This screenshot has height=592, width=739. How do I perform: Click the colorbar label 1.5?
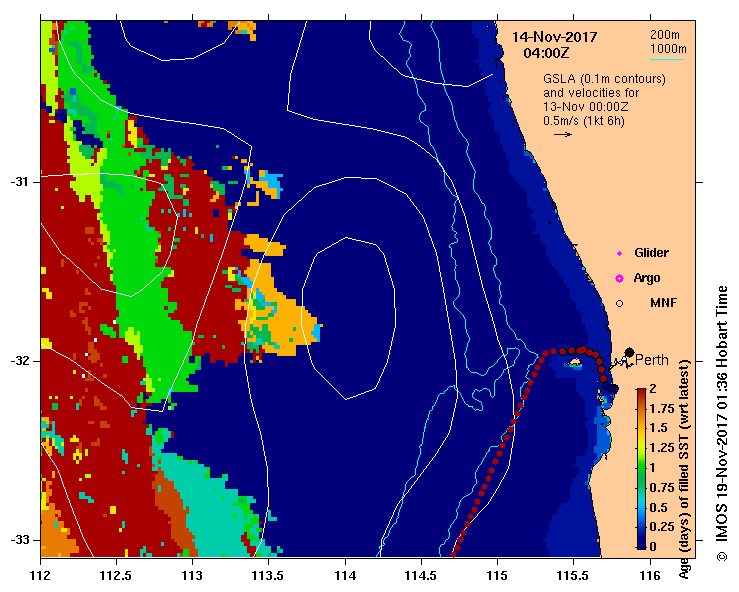coord(658,428)
